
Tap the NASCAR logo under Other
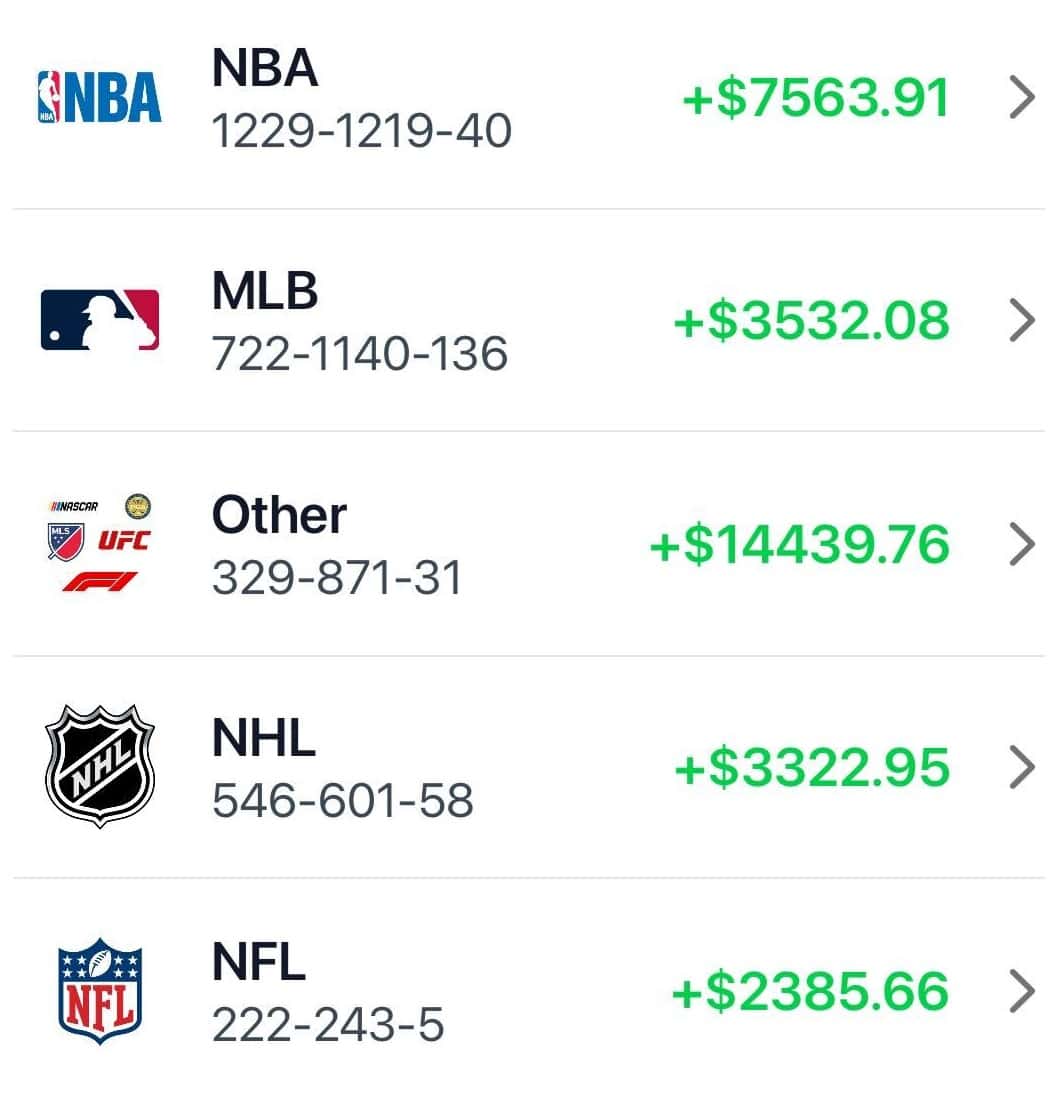[x=74, y=506]
